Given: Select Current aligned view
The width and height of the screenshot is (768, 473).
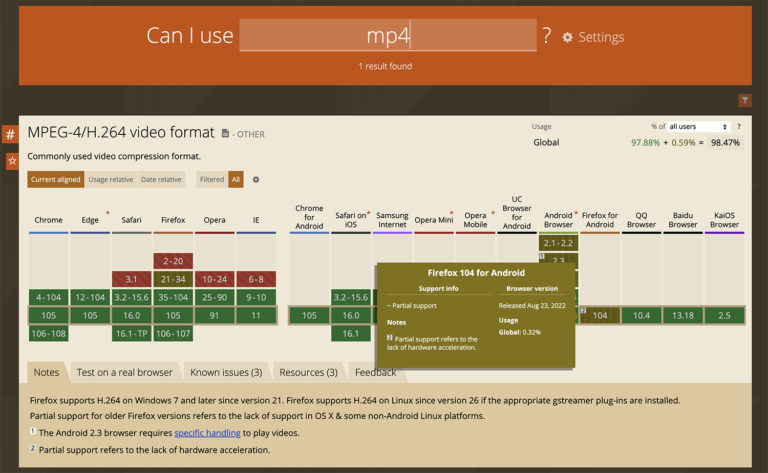Looking at the screenshot, I should tap(55, 180).
